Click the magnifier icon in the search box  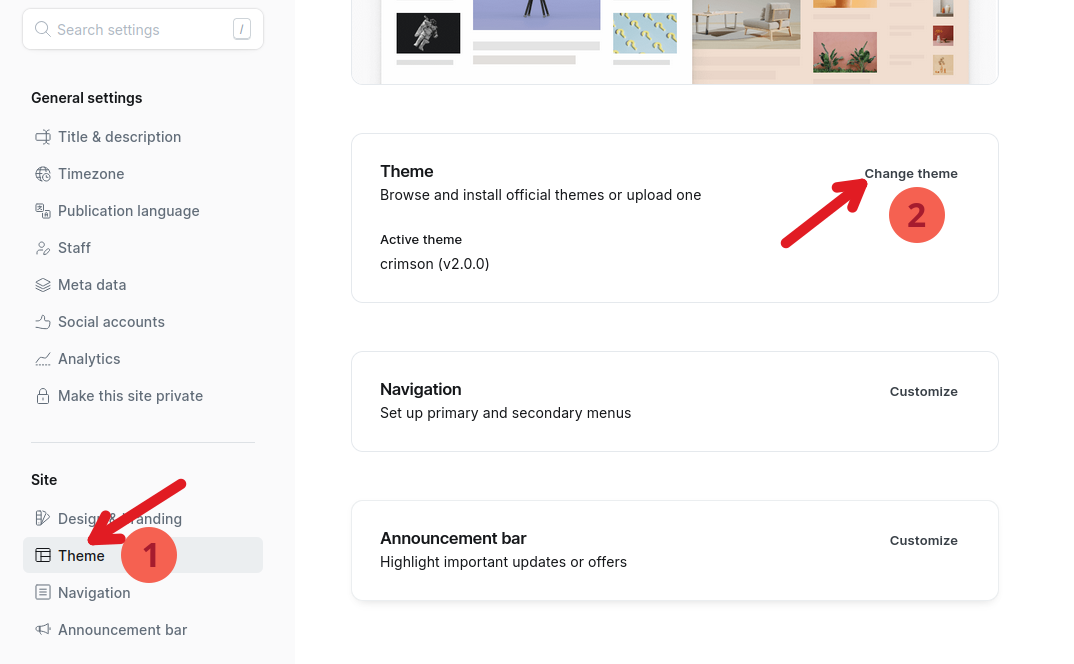pyautogui.click(x=43, y=29)
